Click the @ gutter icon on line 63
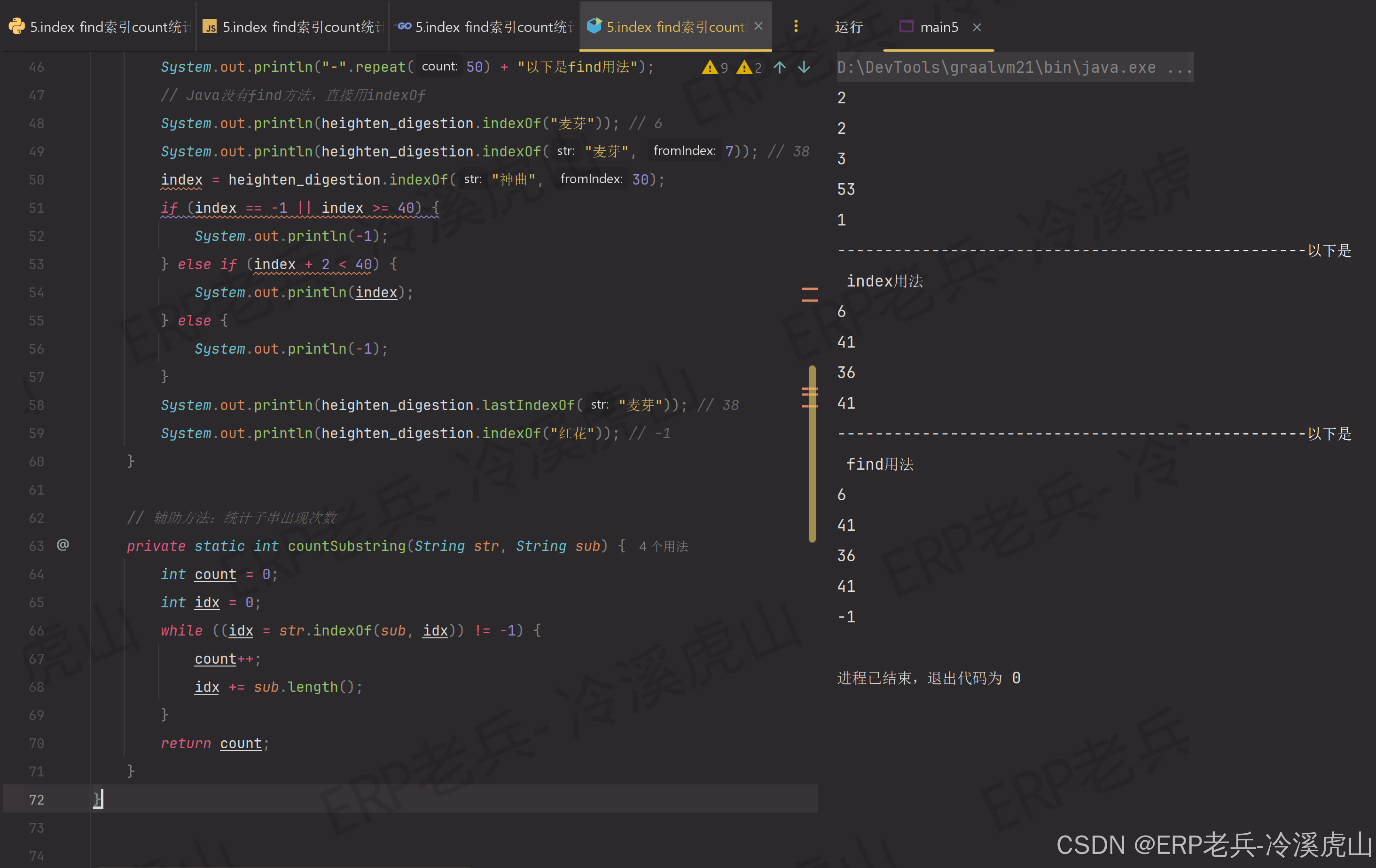This screenshot has width=1376, height=868. pos(63,545)
